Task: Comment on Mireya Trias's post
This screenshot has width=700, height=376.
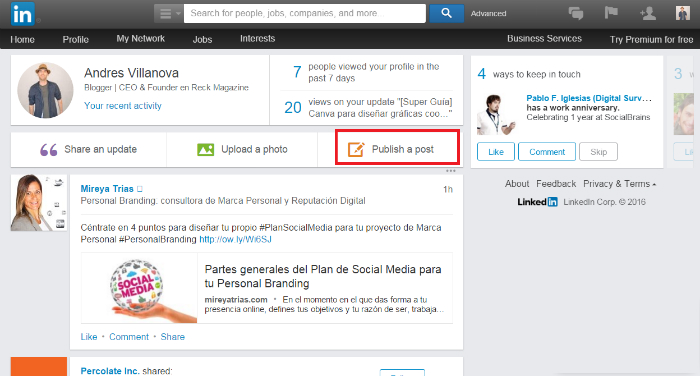Action: (129, 337)
